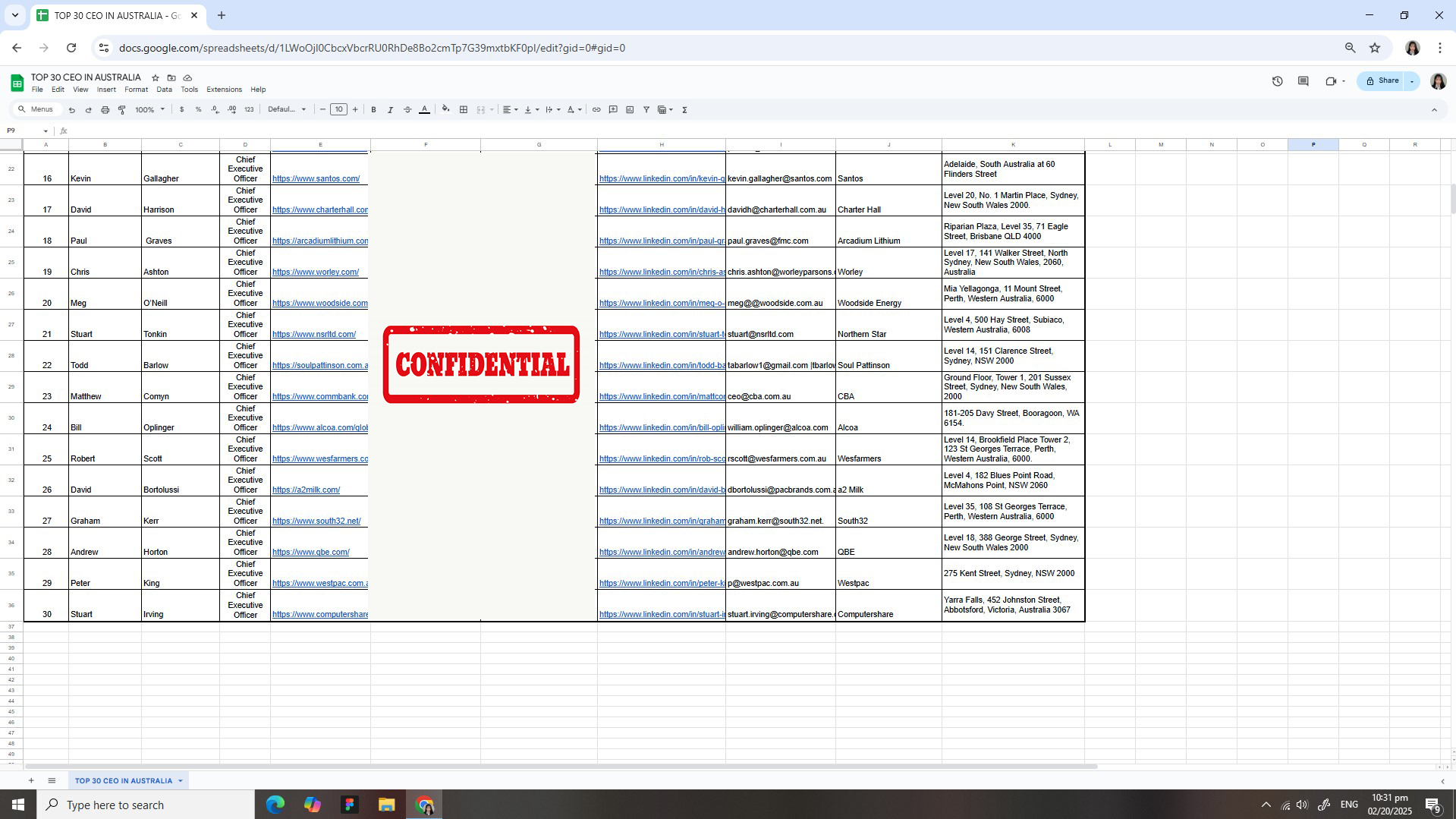Open the fill color paint bucket
This screenshot has height=819, width=1456.
tap(445, 110)
